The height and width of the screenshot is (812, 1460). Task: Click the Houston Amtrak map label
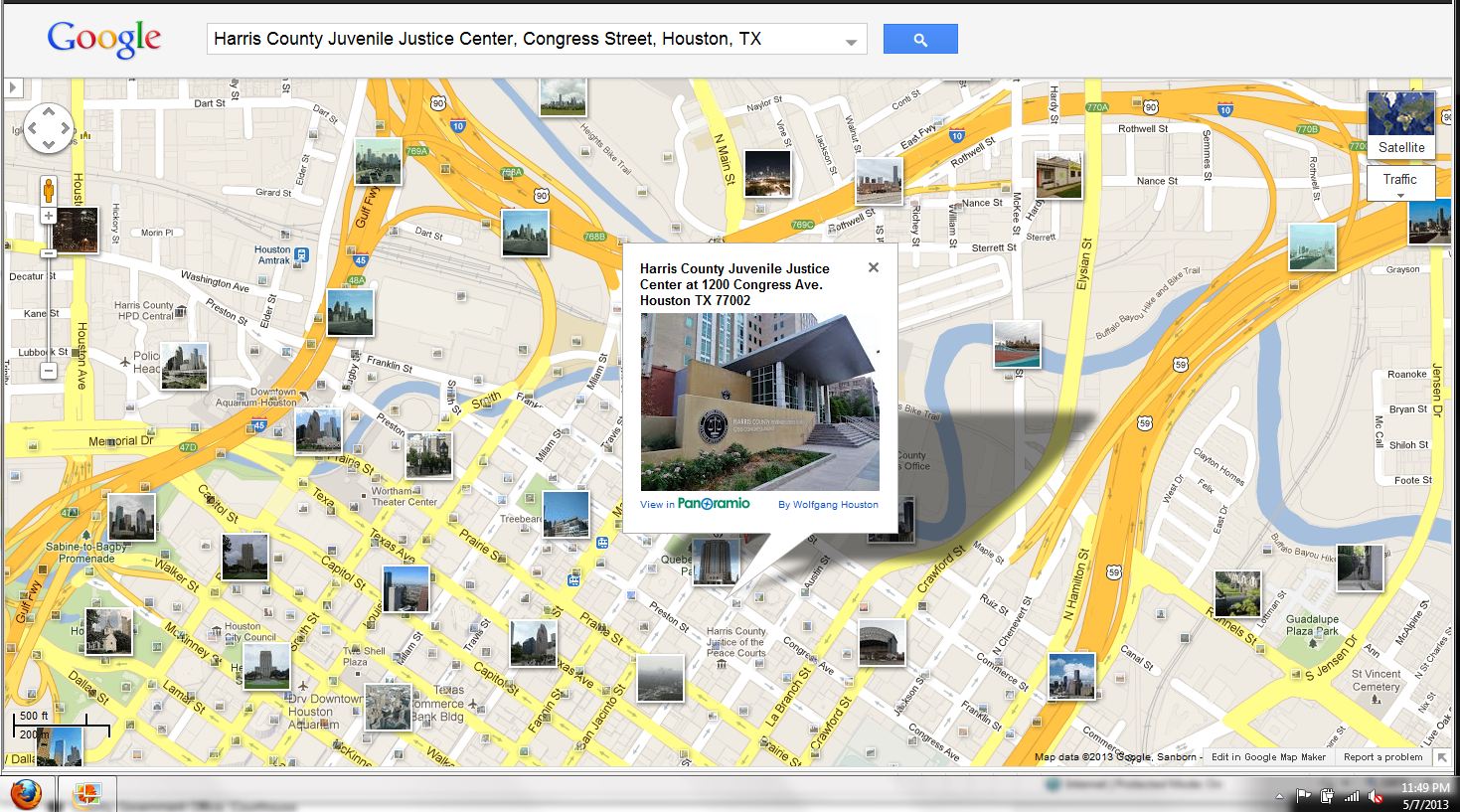[x=273, y=255]
